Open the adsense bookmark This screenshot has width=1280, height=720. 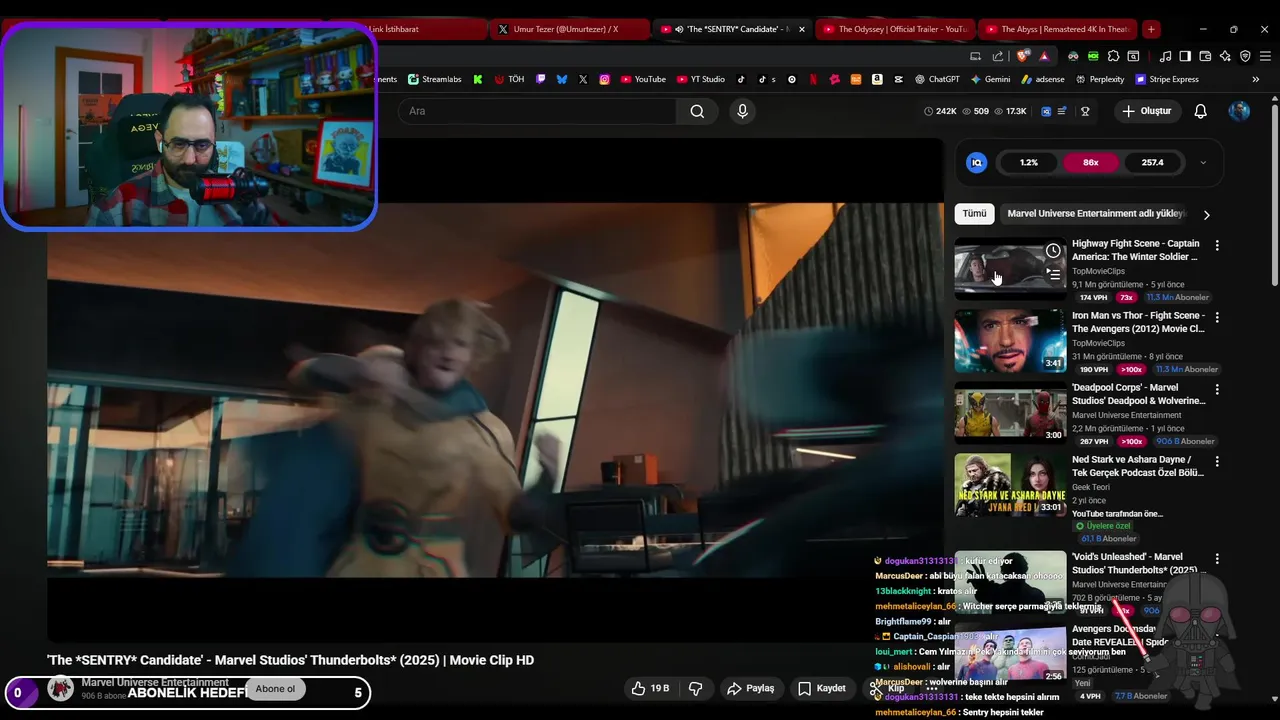coord(1043,79)
